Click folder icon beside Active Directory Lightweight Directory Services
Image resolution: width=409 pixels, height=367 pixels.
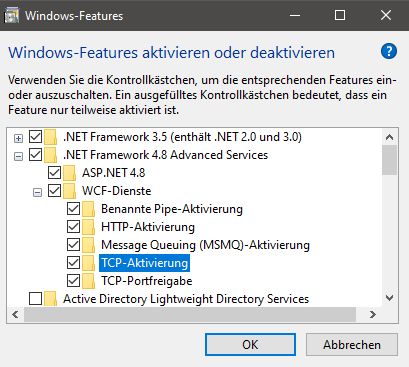(x=51, y=299)
